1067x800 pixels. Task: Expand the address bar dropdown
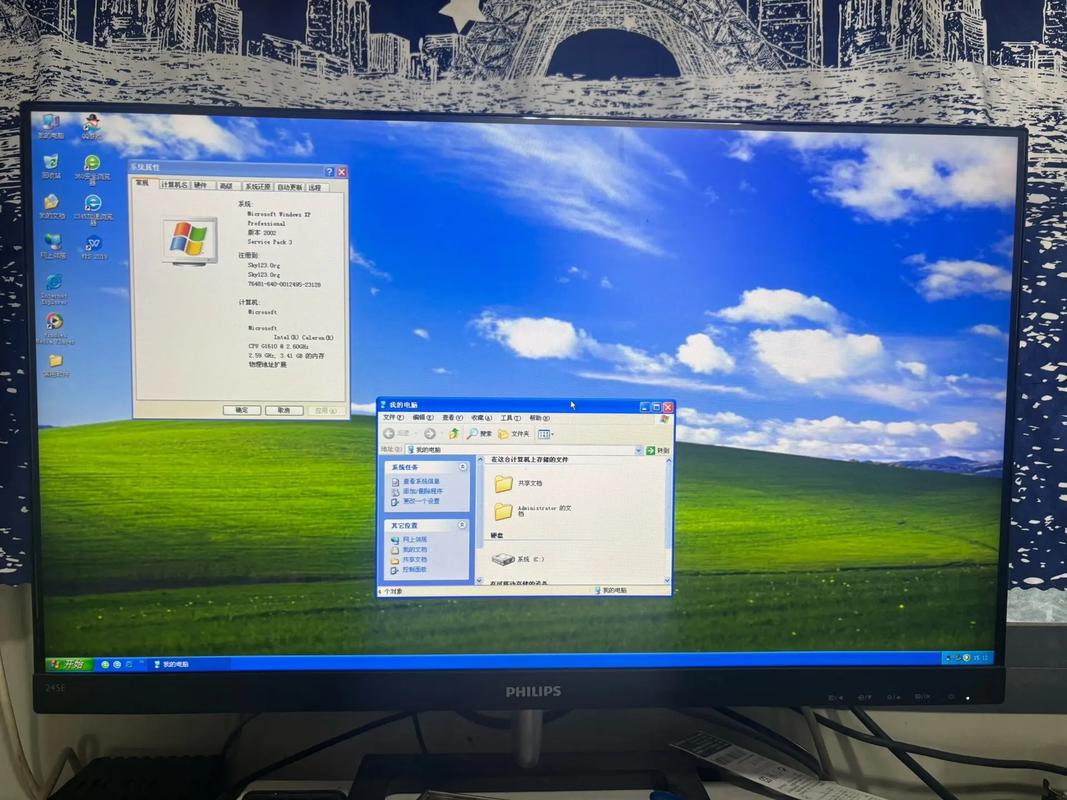(x=638, y=450)
